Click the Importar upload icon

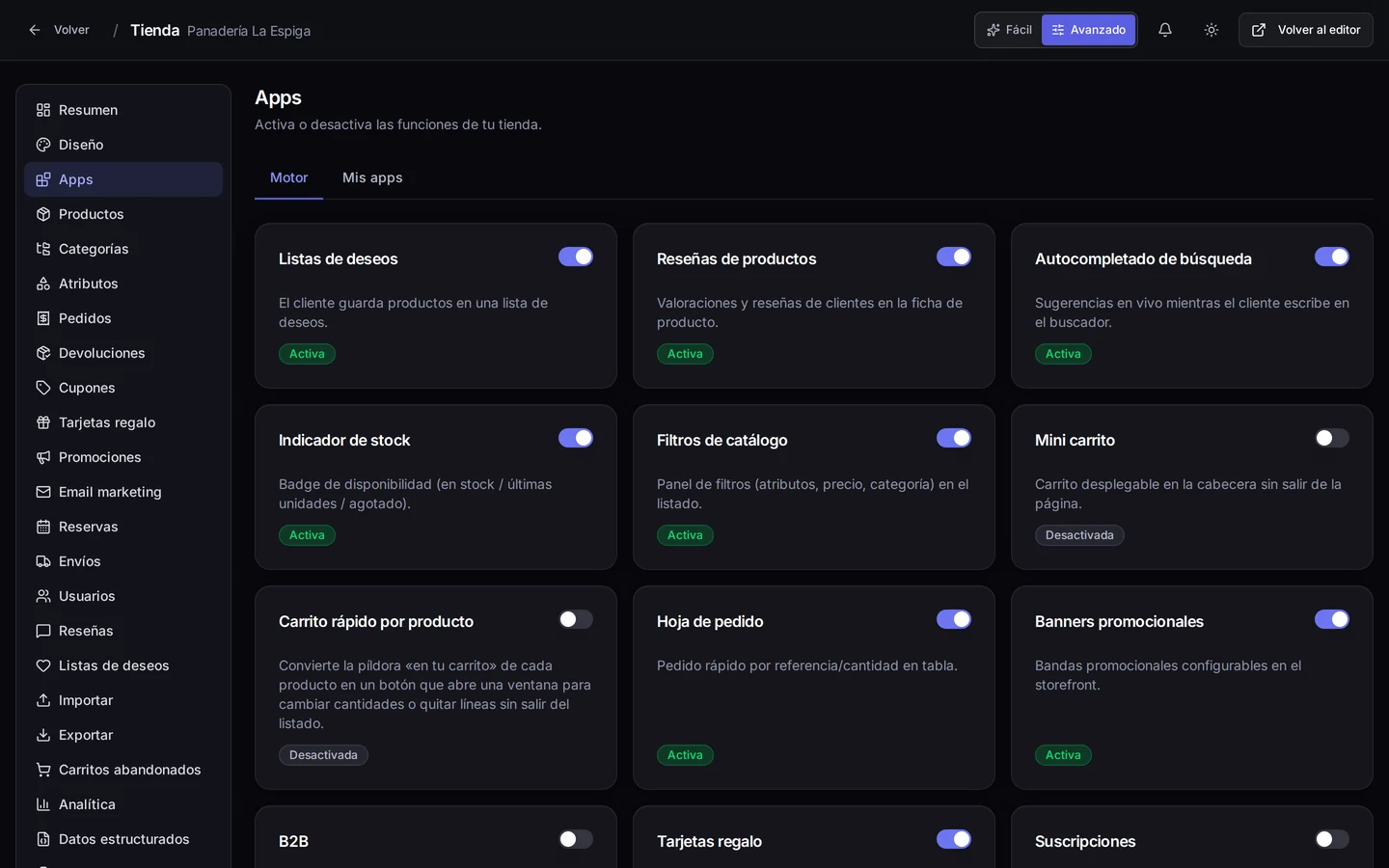[x=43, y=700]
